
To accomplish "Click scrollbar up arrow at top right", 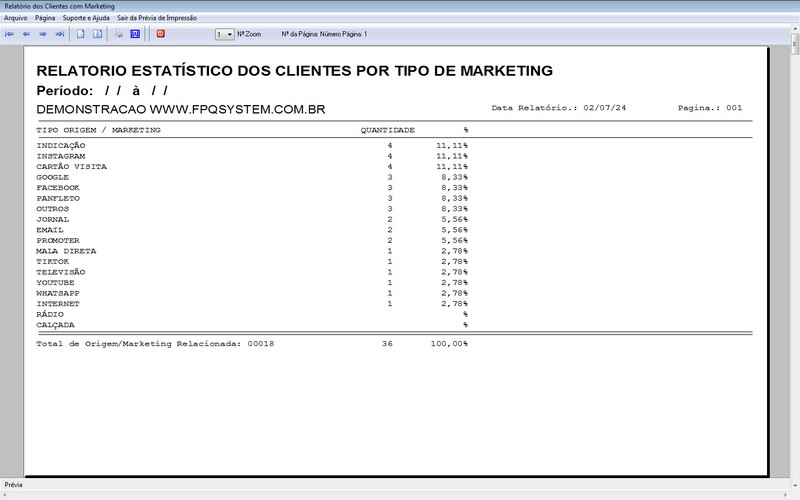I will (x=795, y=29).
